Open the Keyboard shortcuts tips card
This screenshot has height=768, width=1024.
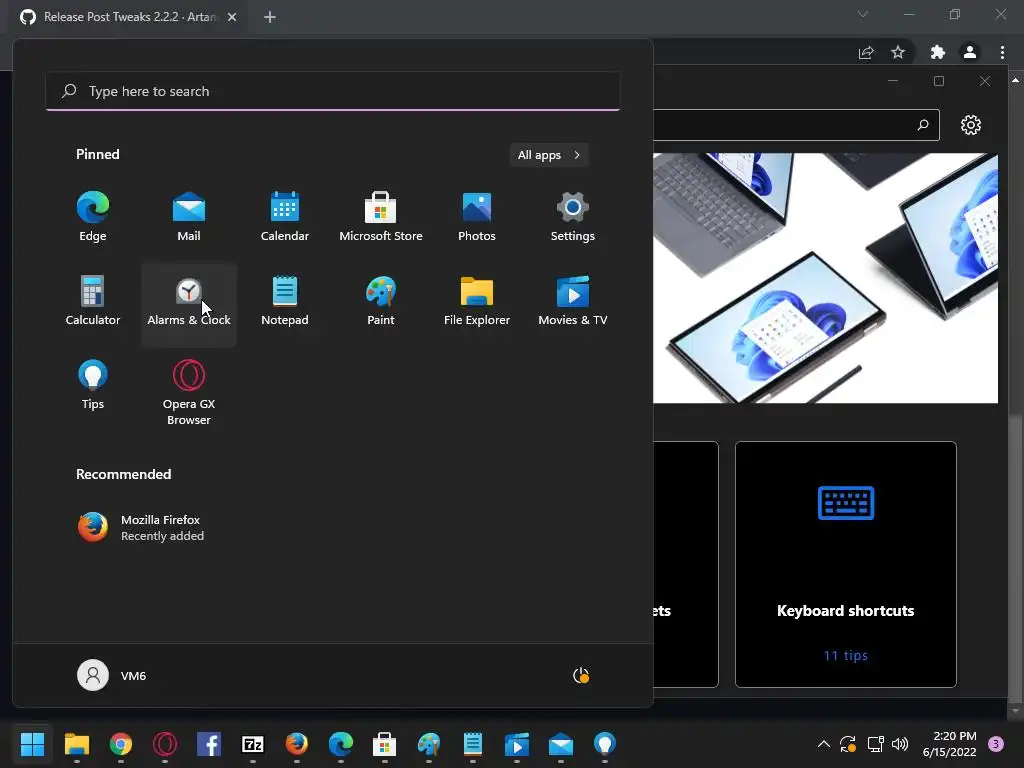click(846, 564)
